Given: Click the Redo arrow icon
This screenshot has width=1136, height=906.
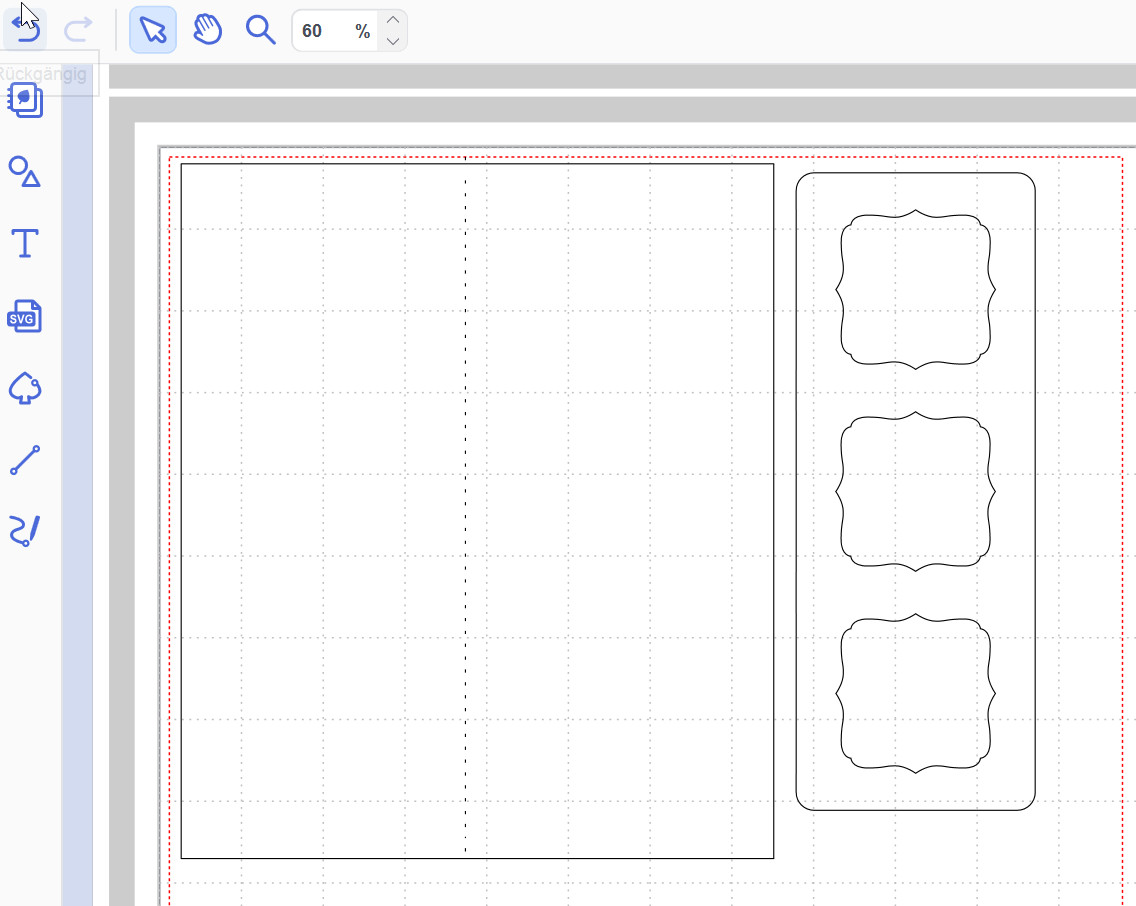Looking at the screenshot, I should [x=78, y=30].
